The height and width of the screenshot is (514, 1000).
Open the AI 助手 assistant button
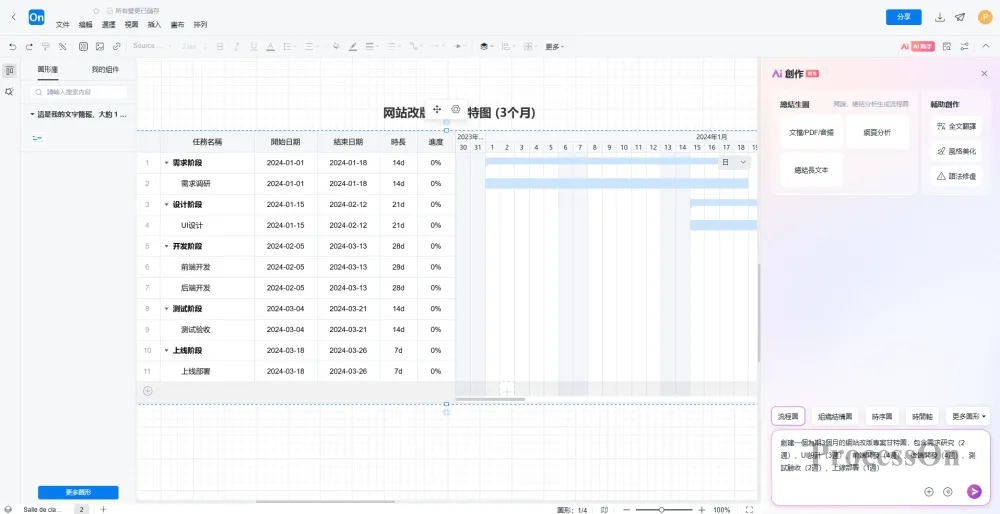tap(917, 46)
